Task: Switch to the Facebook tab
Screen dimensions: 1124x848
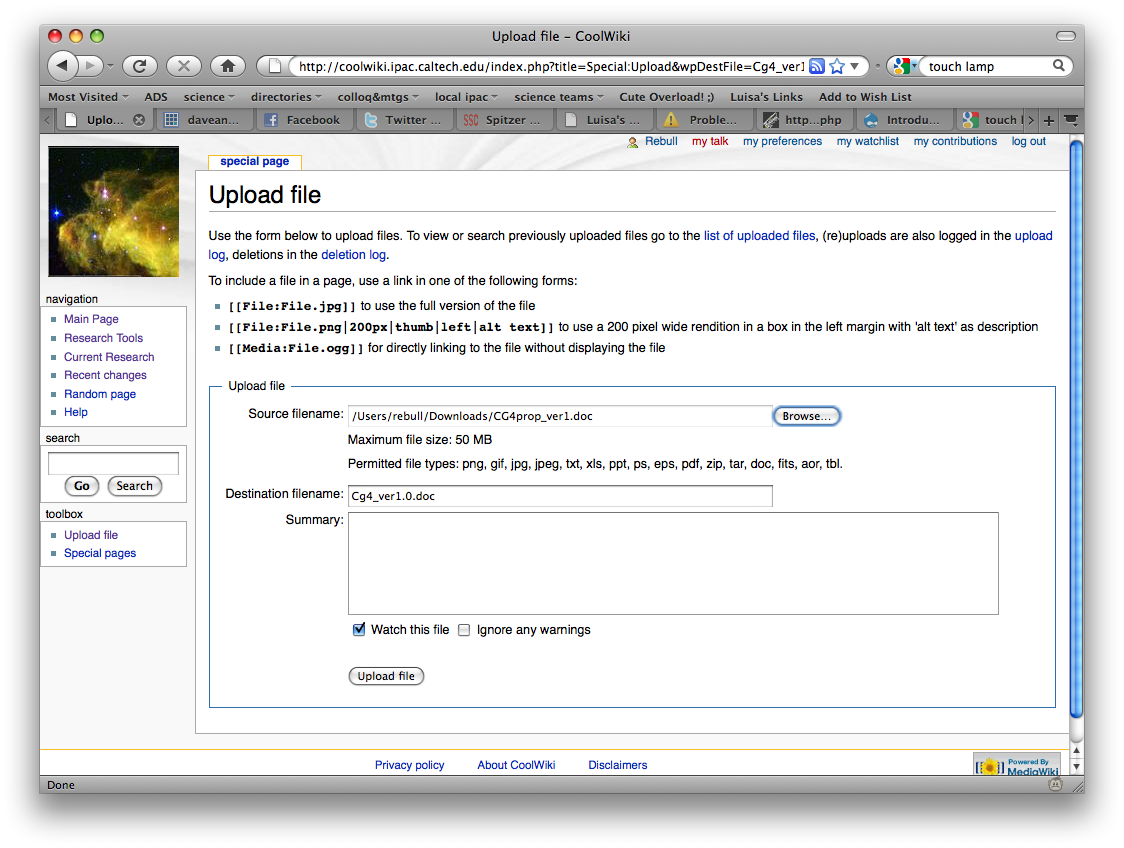Action: [x=303, y=120]
